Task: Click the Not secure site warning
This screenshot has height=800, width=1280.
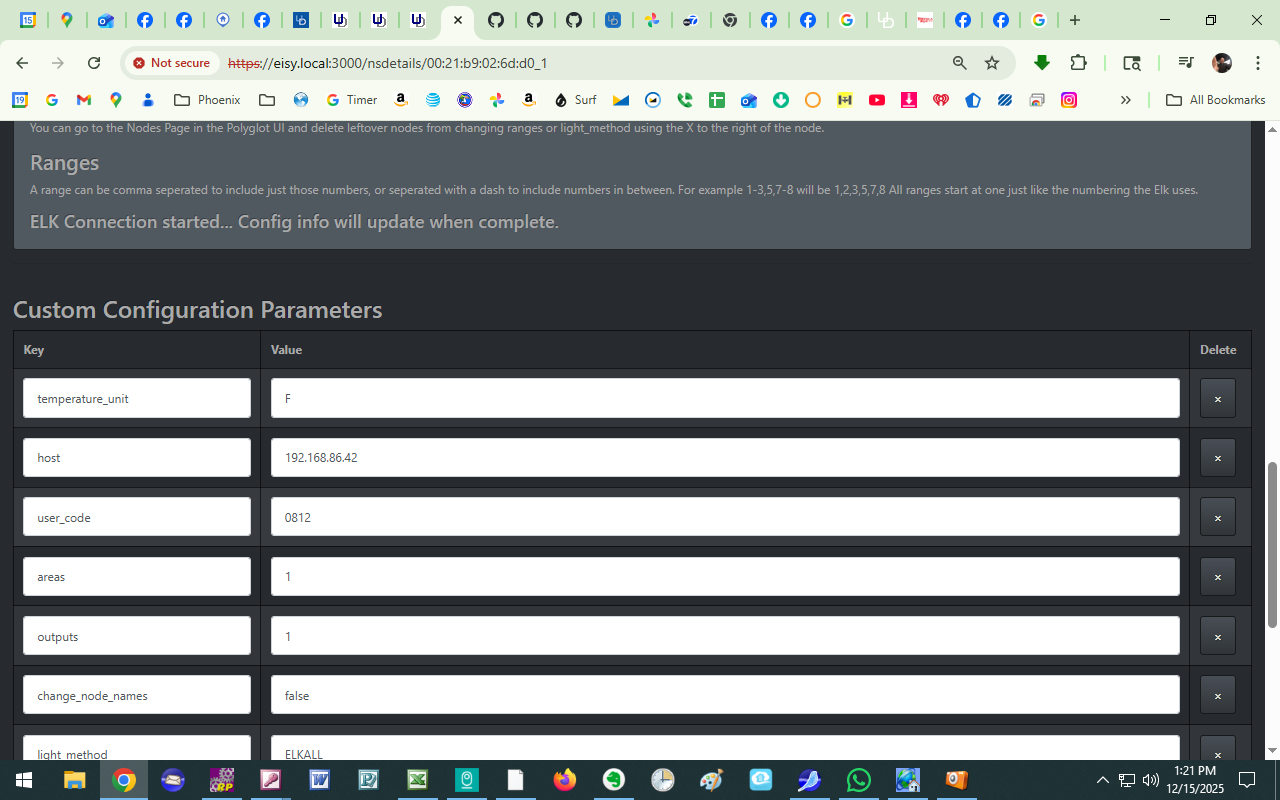Action: [x=171, y=63]
